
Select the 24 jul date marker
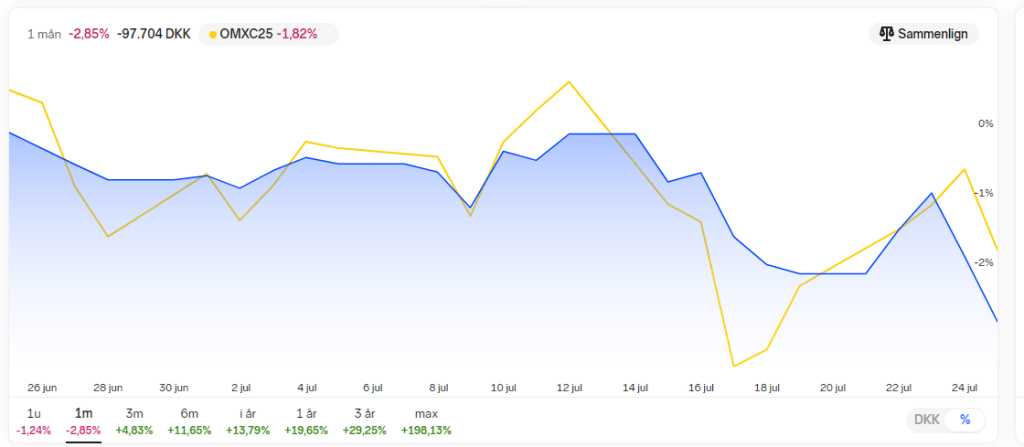[x=965, y=388]
